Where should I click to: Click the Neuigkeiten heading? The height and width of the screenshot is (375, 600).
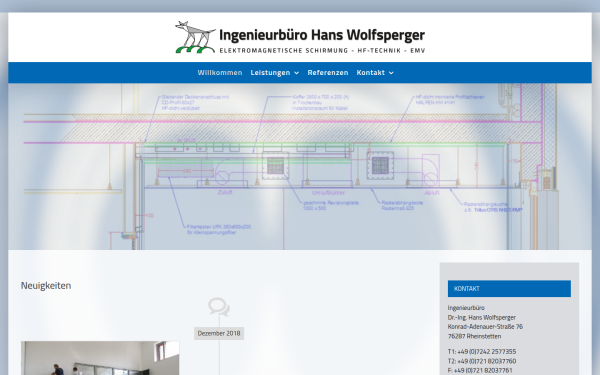tap(46, 285)
